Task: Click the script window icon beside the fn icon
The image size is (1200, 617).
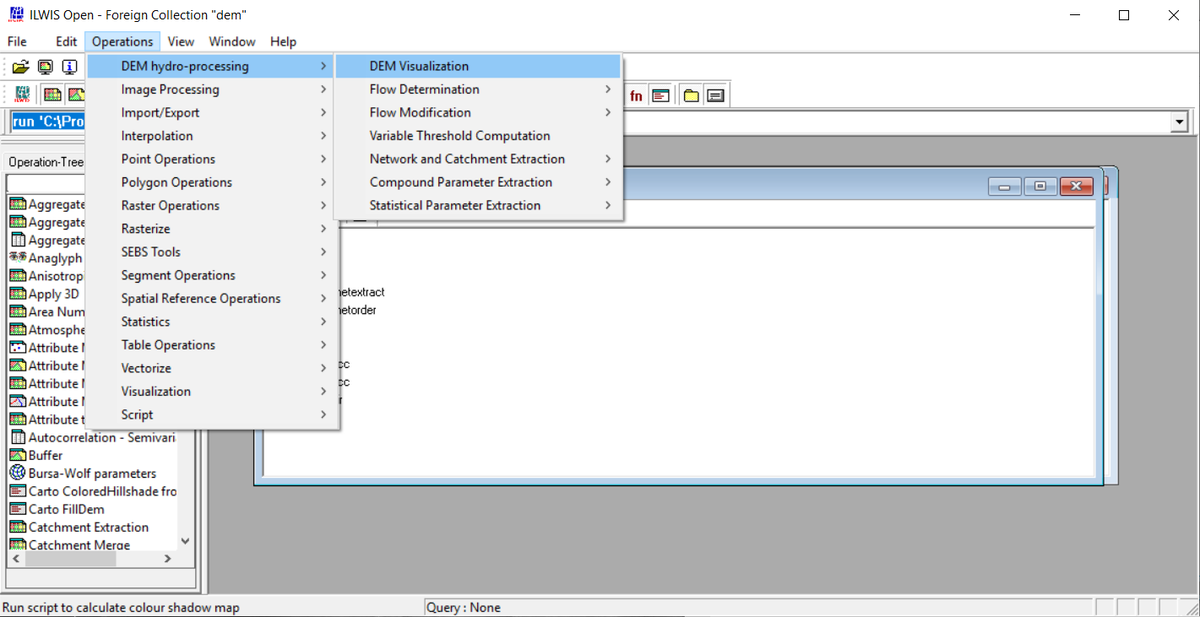Action: 661,95
